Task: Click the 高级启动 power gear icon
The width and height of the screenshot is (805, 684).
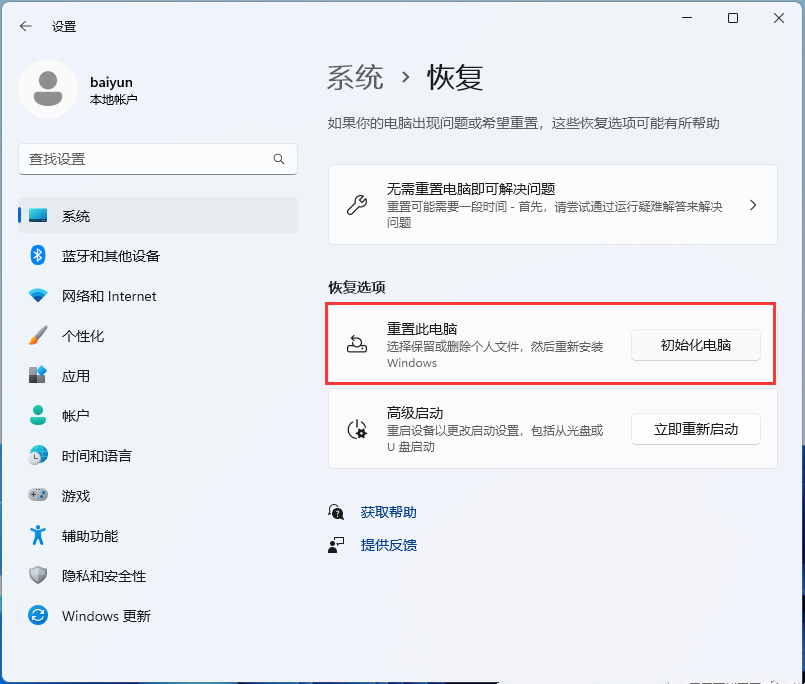Action: tap(357, 429)
